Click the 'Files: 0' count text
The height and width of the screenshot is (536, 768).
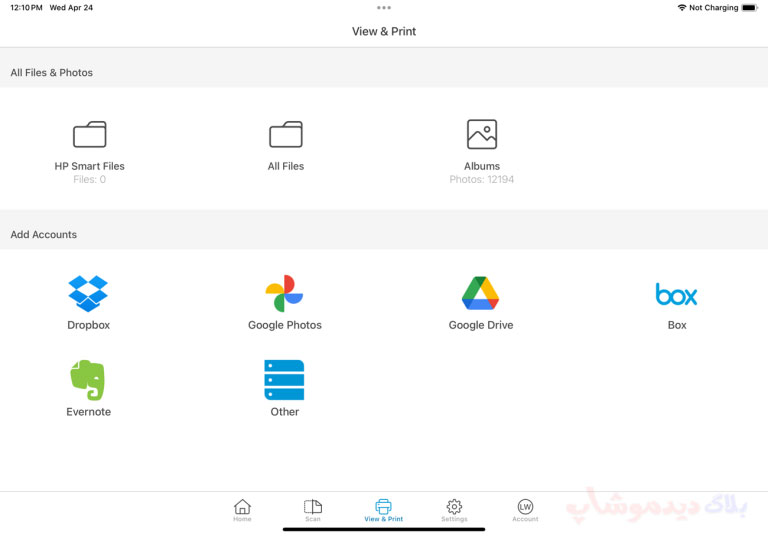[90, 179]
